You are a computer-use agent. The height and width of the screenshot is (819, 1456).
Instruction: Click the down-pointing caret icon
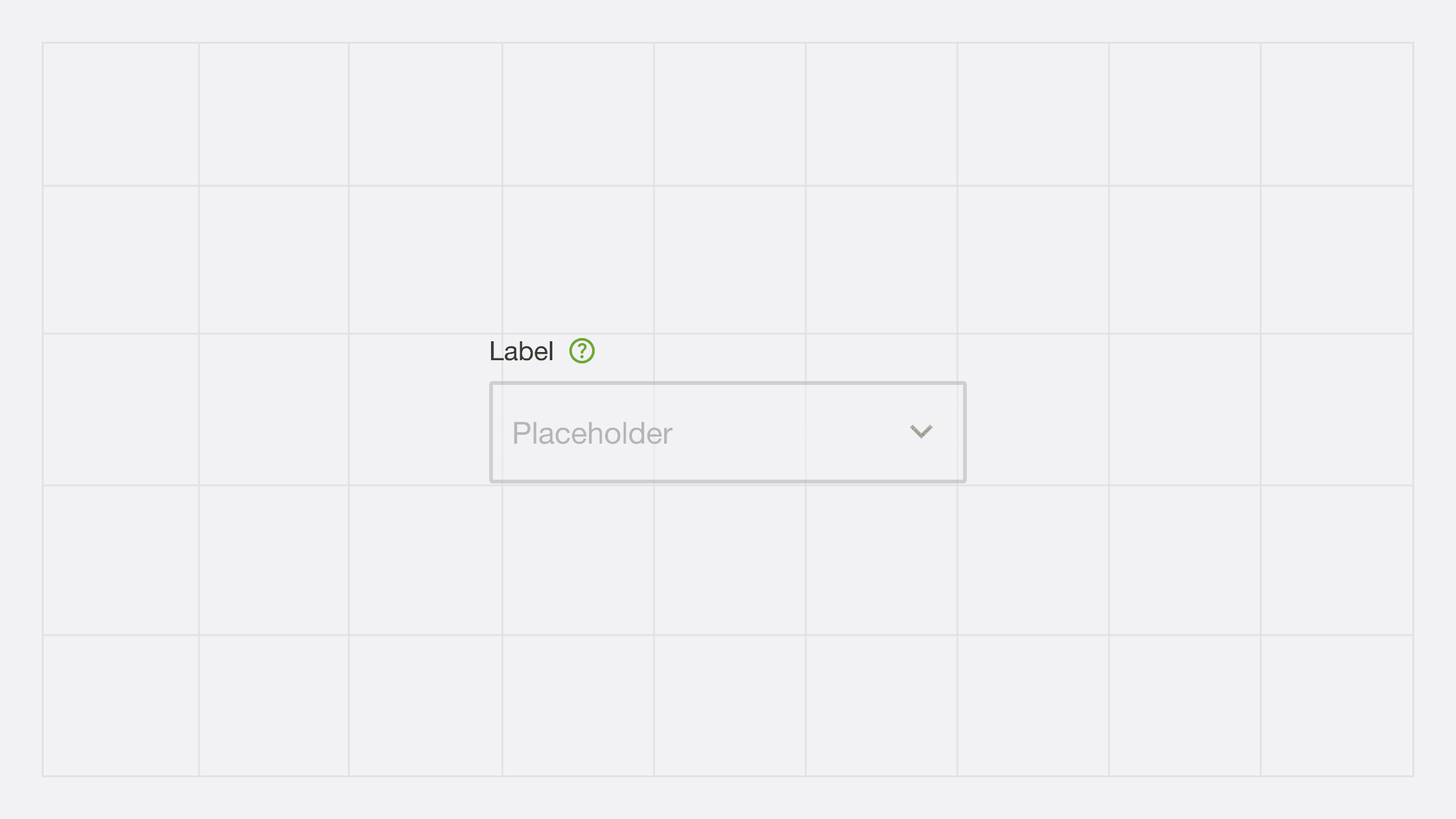921,432
